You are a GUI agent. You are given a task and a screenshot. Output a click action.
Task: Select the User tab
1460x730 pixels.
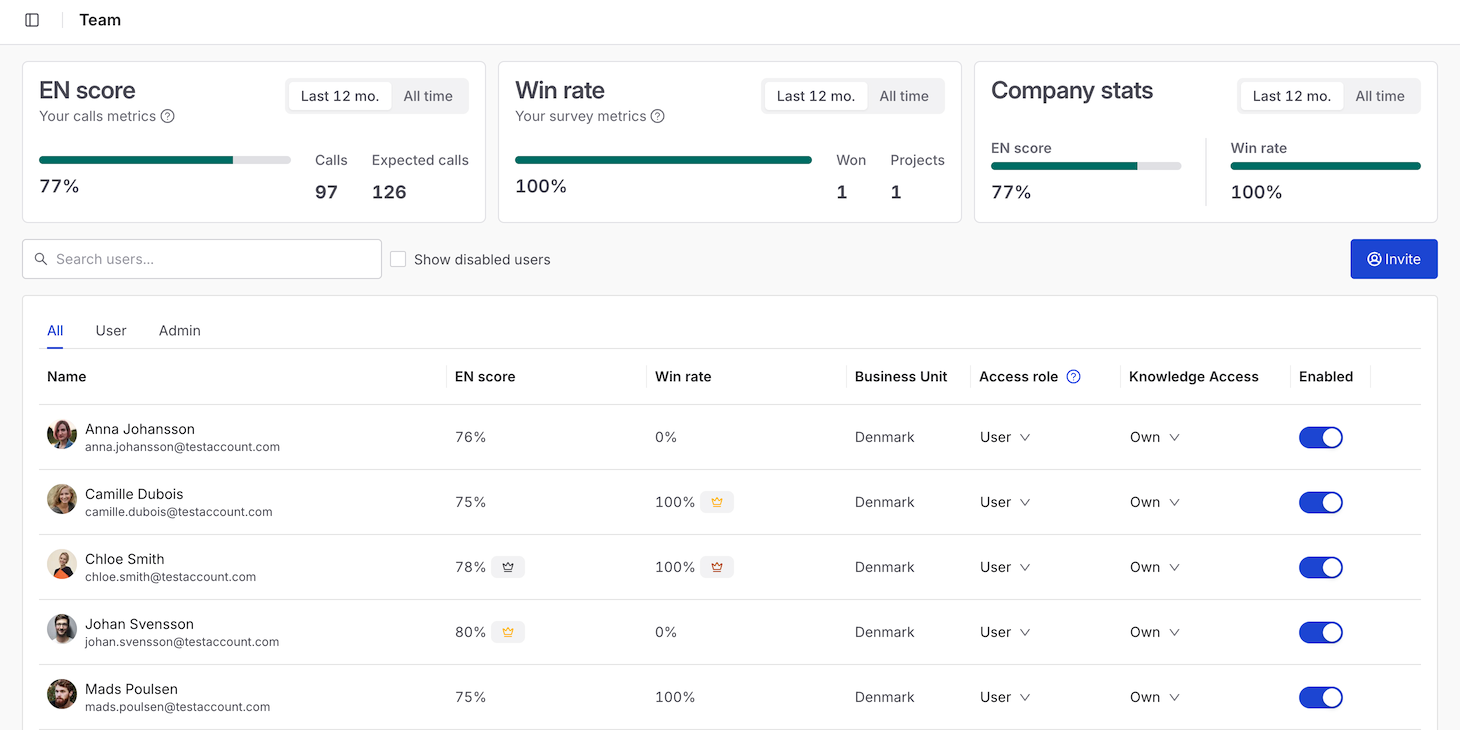111,331
